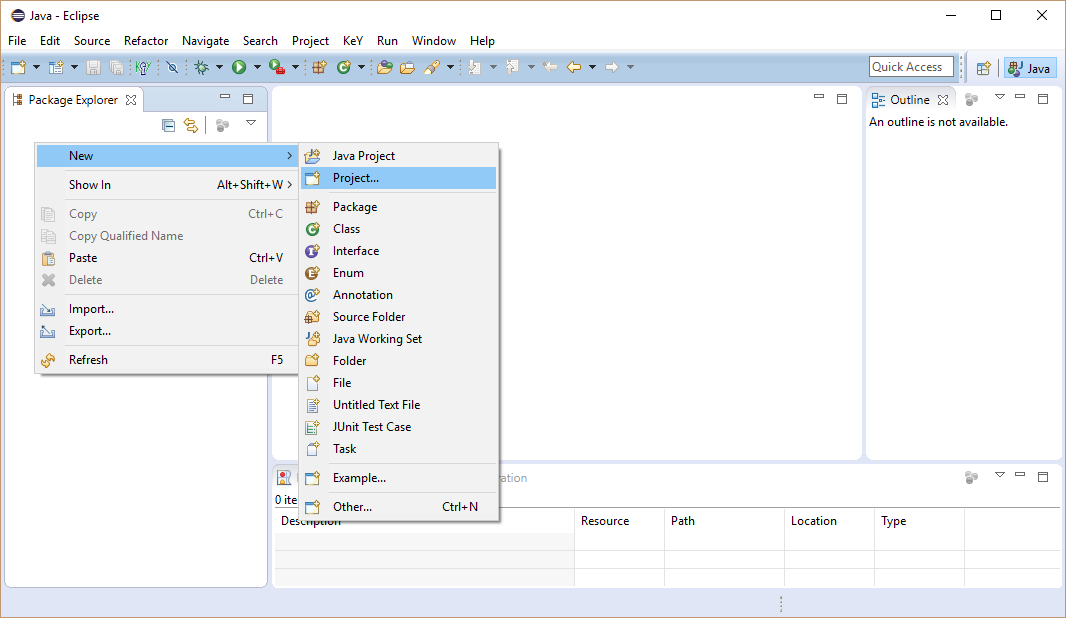The height and width of the screenshot is (618, 1066).
Task: Click the Run External Tools icon
Action: pyautogui.click(x=277, y=67)
